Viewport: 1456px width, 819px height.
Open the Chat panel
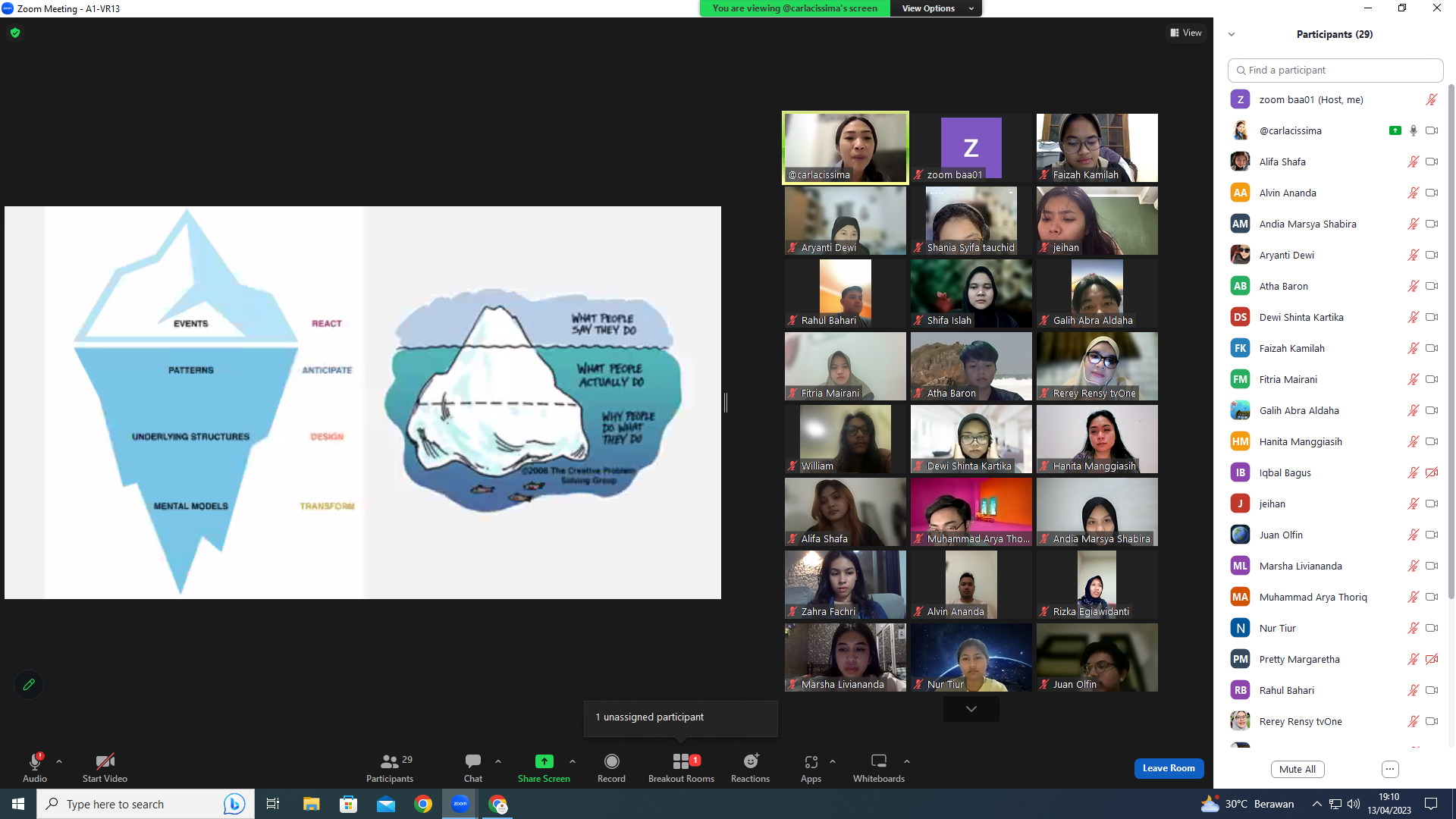click(473, 767)
